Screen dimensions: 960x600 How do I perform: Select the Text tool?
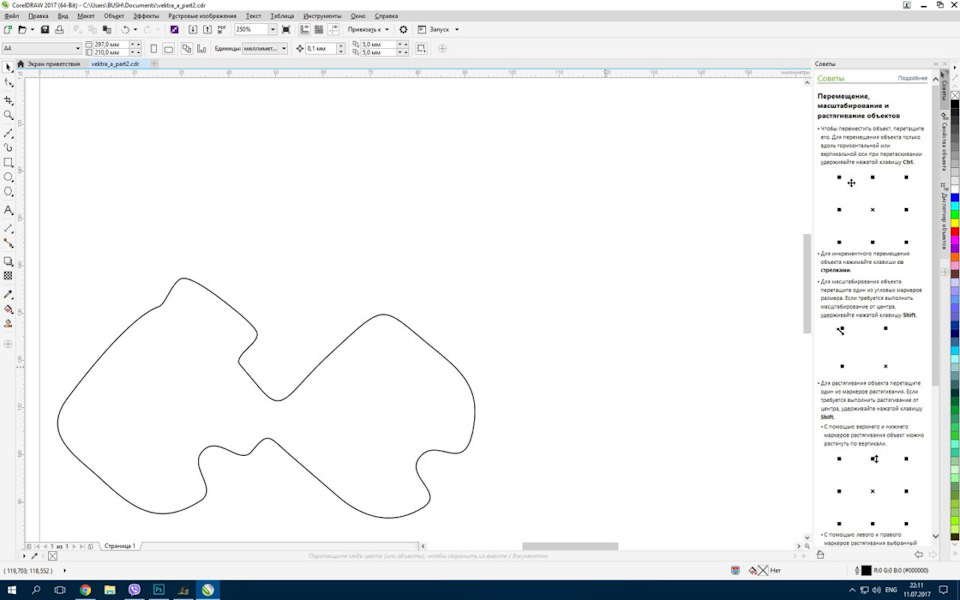[8, 210]
